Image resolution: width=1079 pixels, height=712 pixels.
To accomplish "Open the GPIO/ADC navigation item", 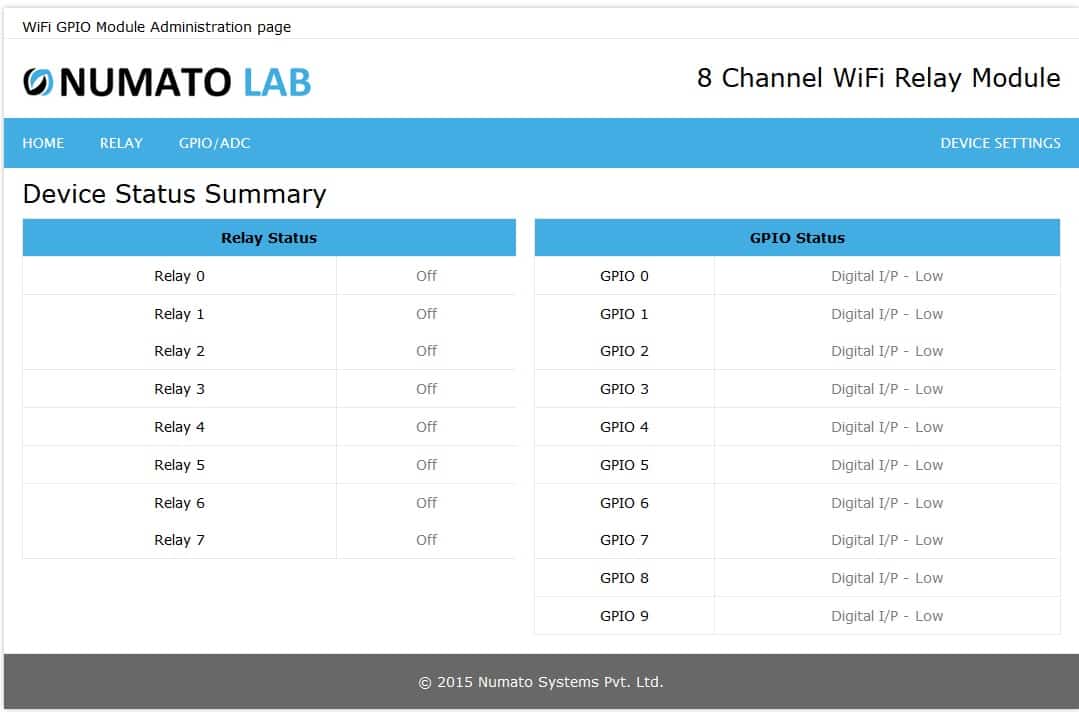I will pyautogui.click(x=214, y=143).
